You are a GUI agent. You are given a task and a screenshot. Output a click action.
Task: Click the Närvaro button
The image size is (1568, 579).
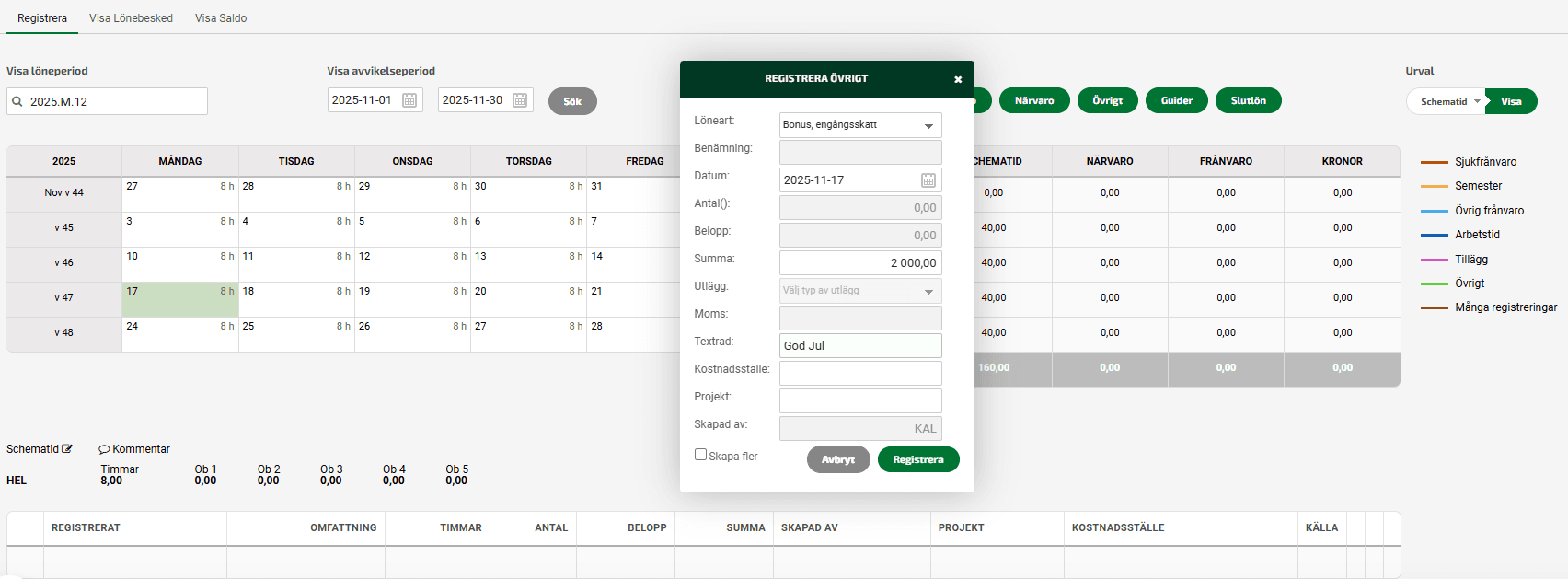coord(1033,100)
